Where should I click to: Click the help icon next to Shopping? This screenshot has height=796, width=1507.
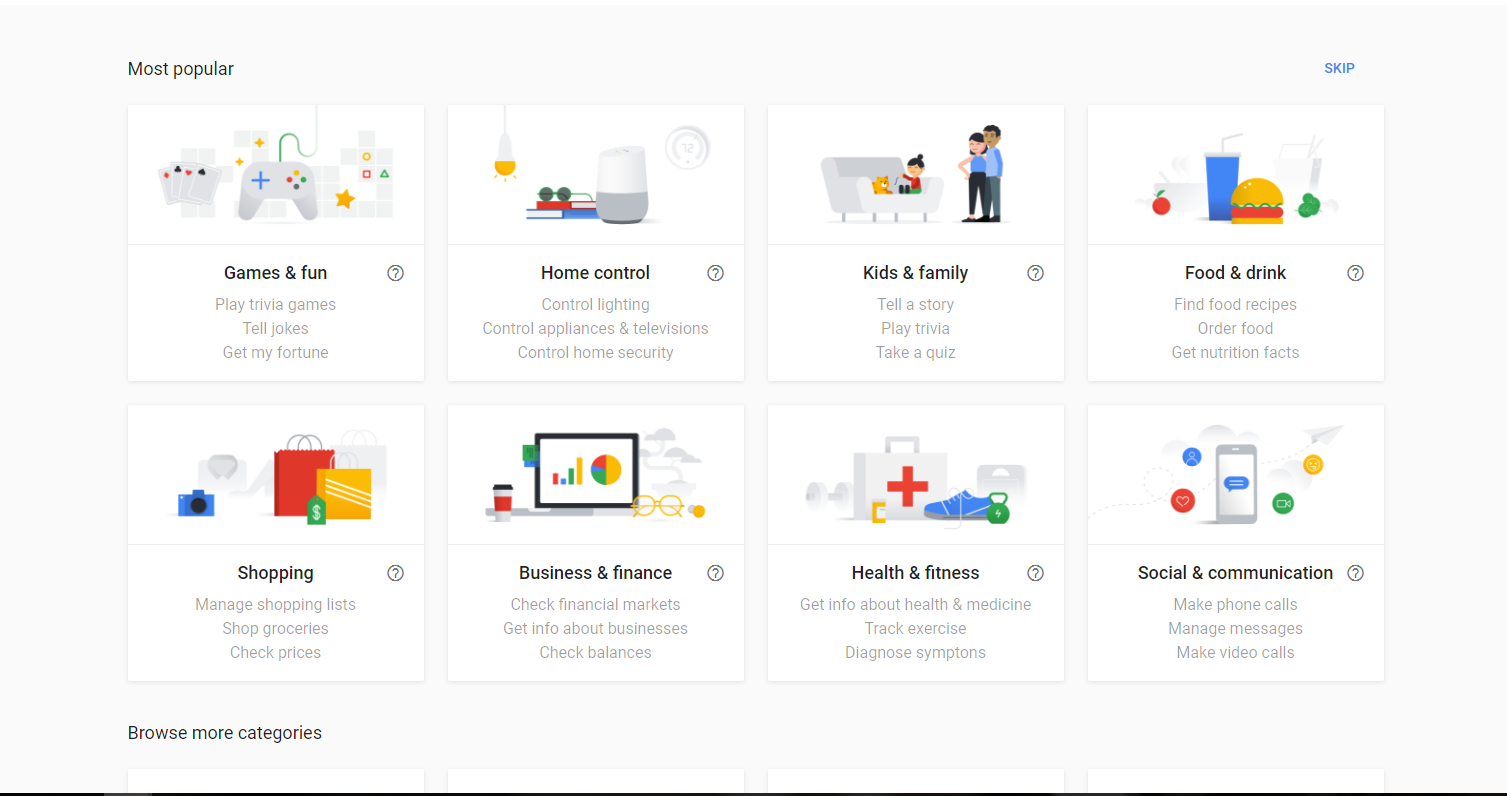click(395, 572)
